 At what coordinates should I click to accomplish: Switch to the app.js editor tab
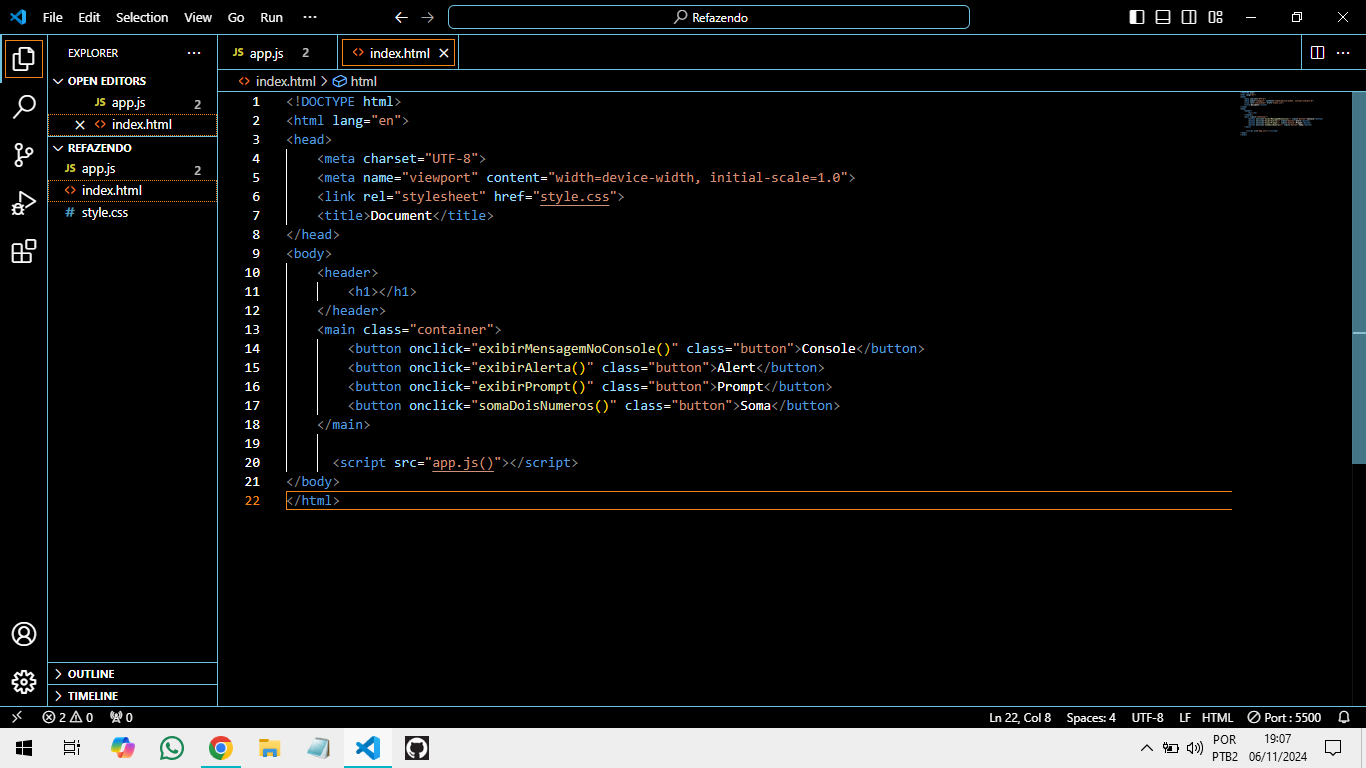(278, 53)
